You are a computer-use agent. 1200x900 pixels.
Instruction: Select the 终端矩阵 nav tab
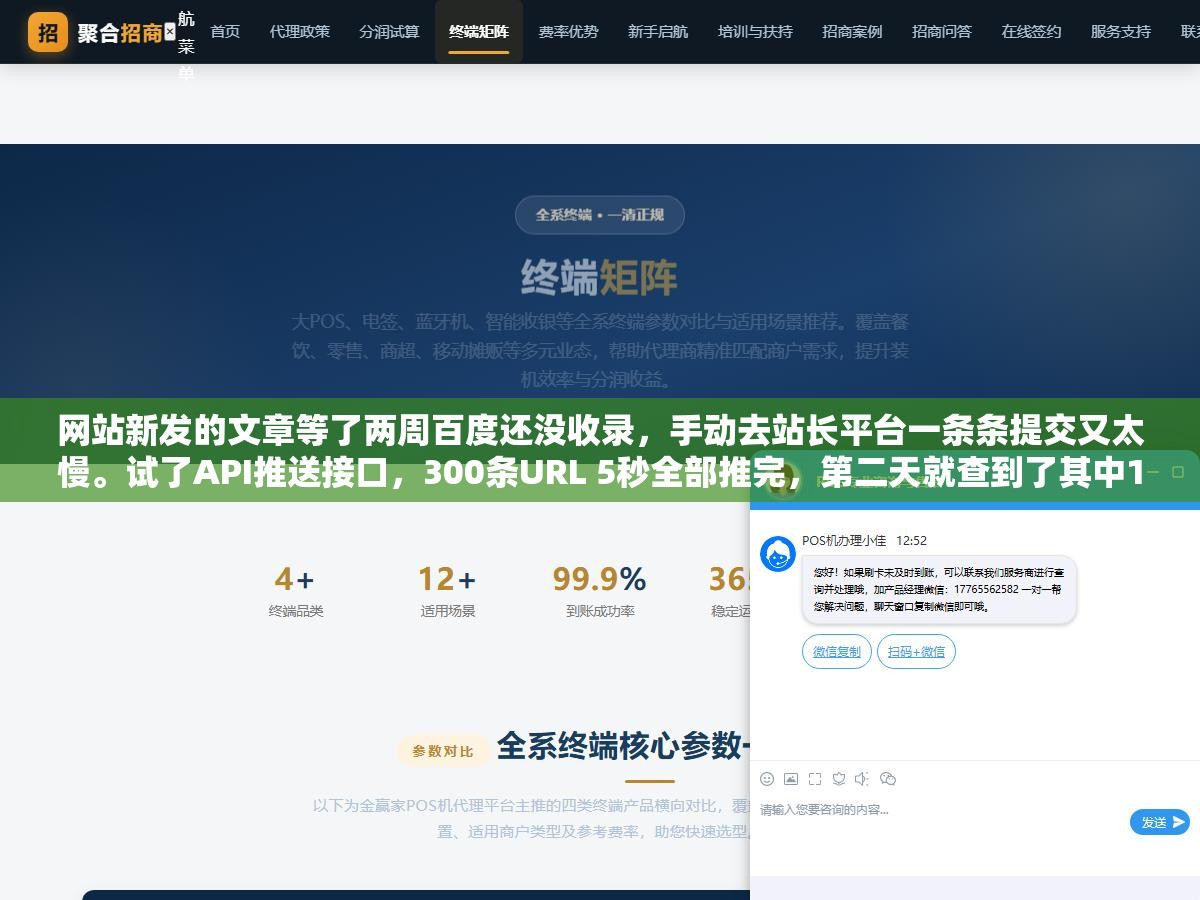click(479, 32)
